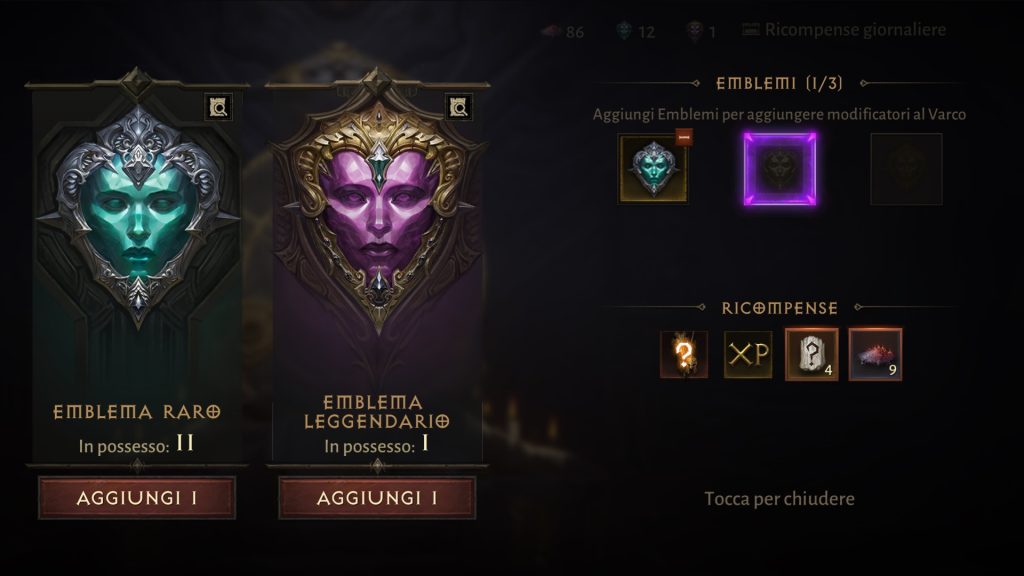The height and width of the screenshot is (576, 1024).
Task: Click the purple emblem counter showing 1
Action: point(701,31)
